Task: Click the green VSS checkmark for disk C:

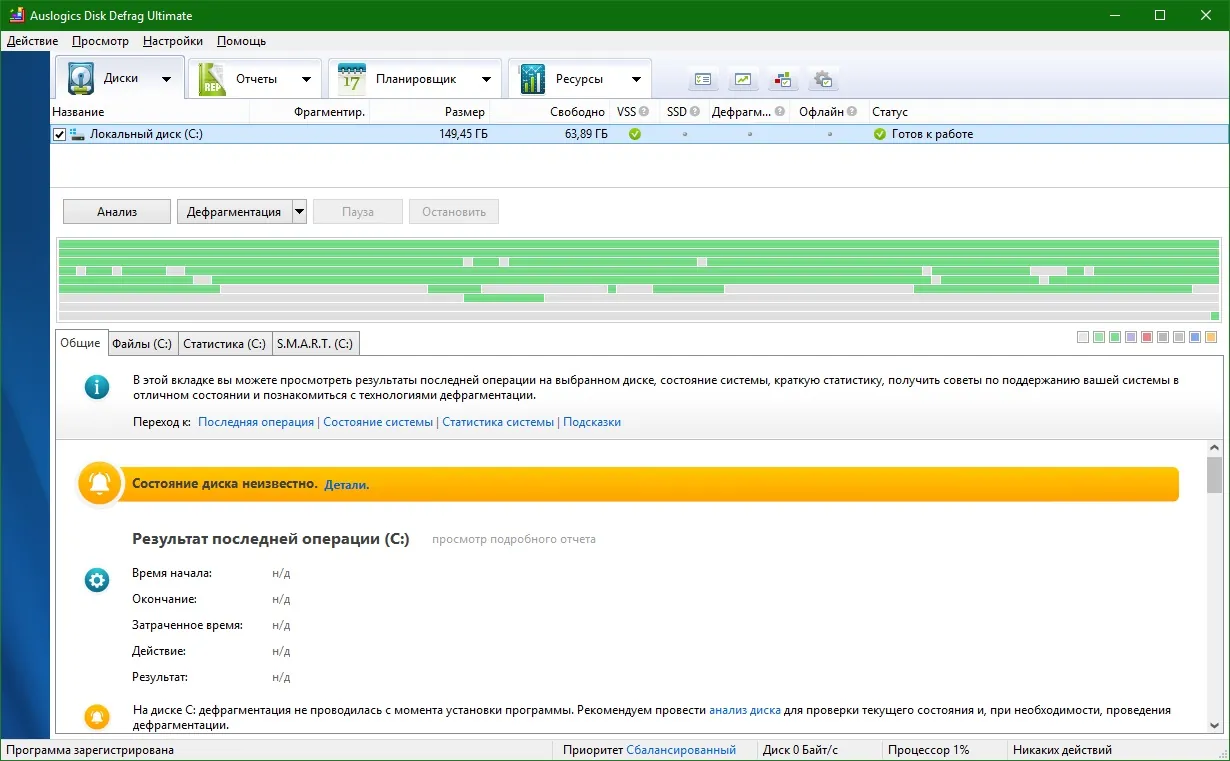Action: [x=634, y=134]
